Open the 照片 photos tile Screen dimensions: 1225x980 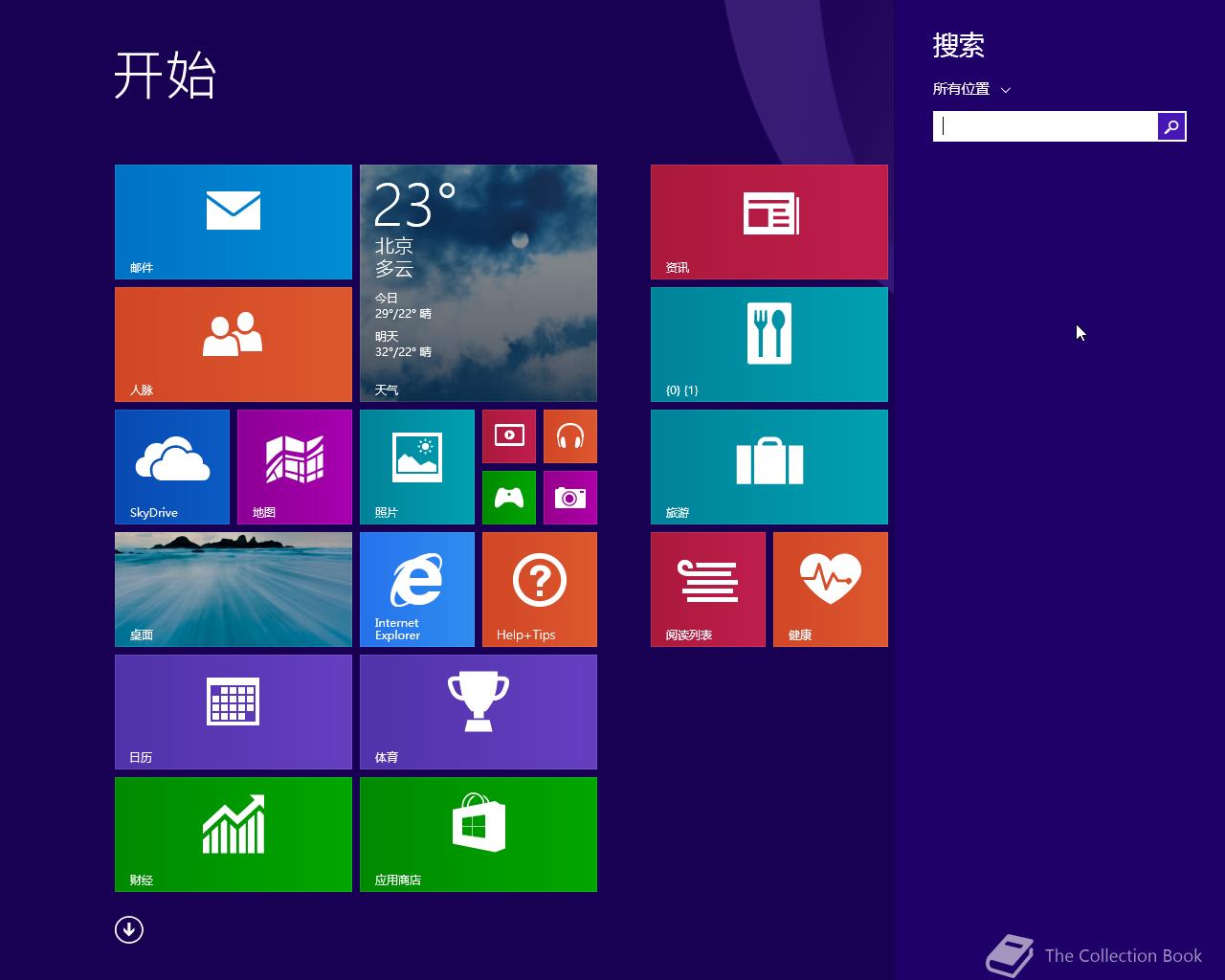tap(417, 467)
